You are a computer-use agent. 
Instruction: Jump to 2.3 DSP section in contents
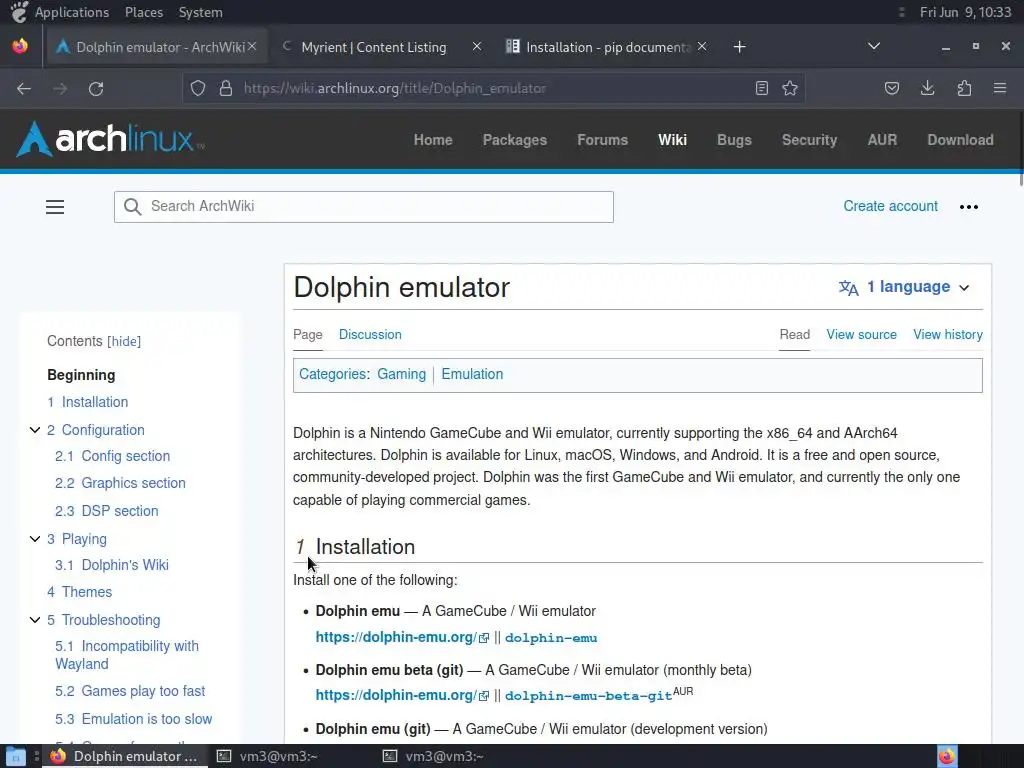106,511
